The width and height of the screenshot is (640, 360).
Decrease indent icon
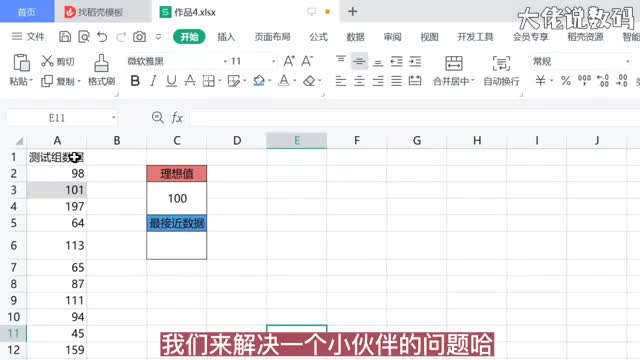pos(396,61)
